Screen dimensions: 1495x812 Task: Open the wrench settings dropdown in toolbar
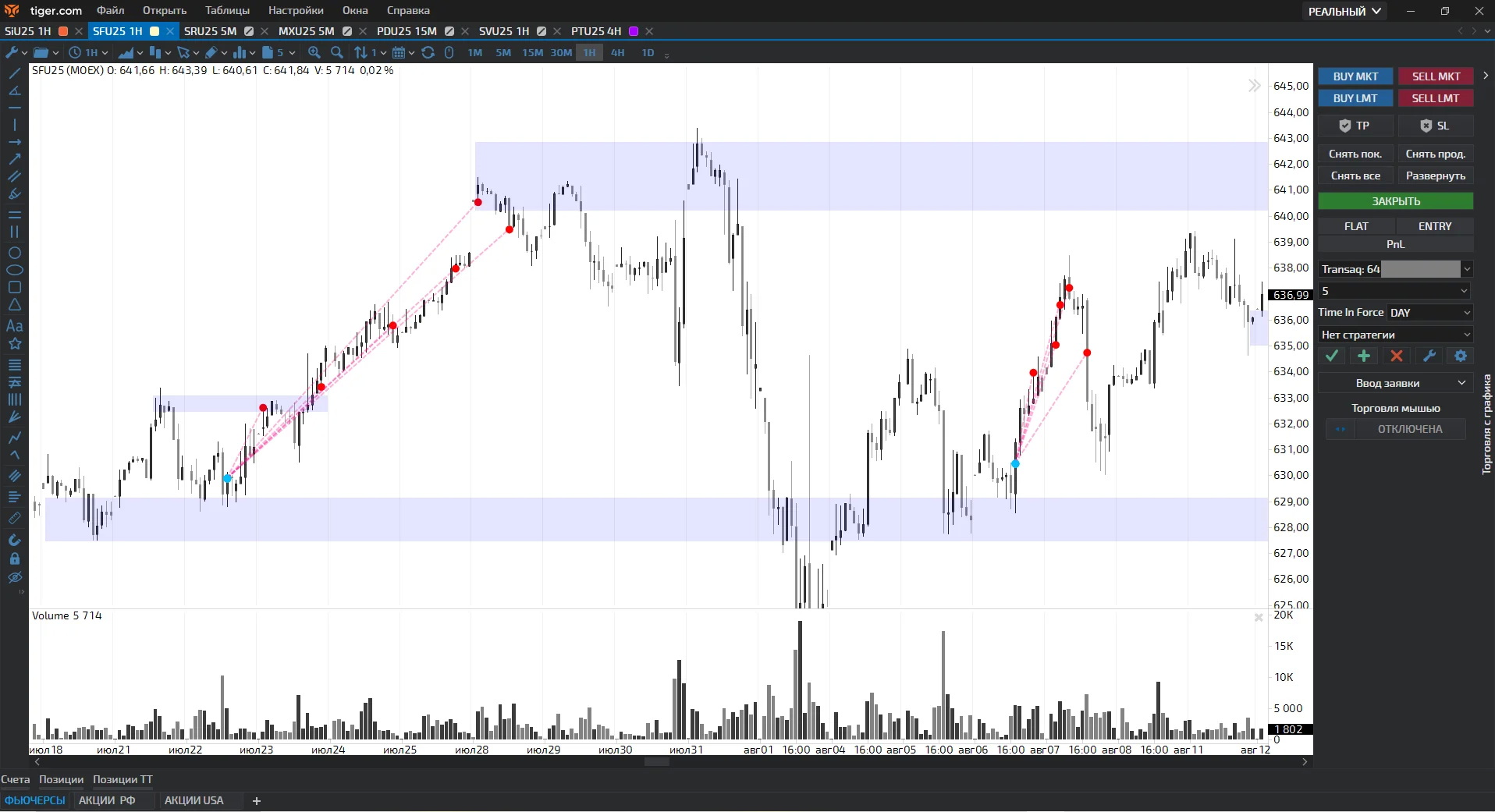pos(16,52)
